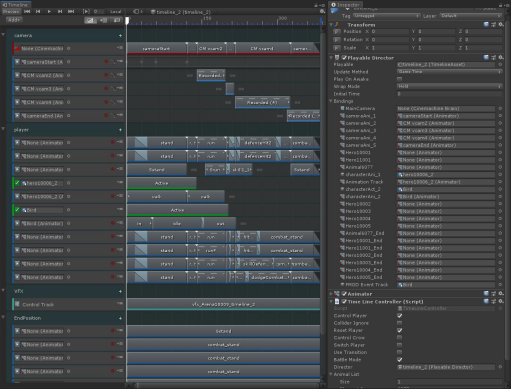Viewport: 512px width, 389px height.
Task: Open the Transform component gear menu
Action: pyautogui.click(x=501, y=25)
